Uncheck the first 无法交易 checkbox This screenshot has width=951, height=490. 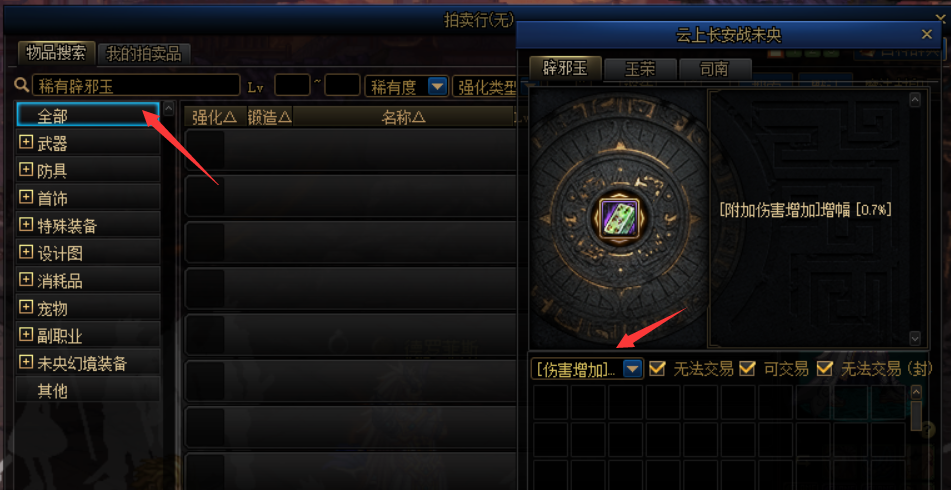click(x=657, y=368)
